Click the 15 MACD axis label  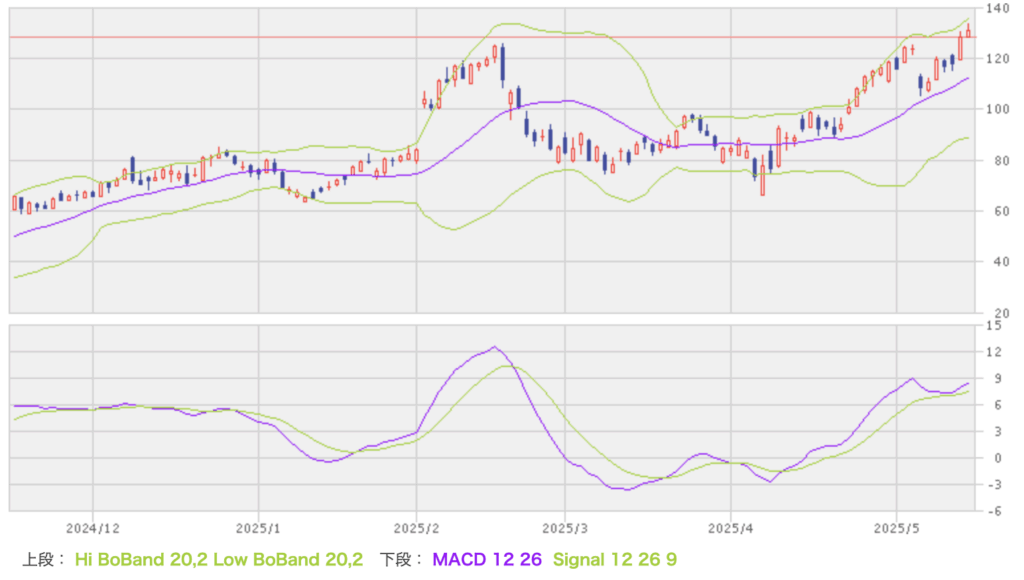(994, 326)
